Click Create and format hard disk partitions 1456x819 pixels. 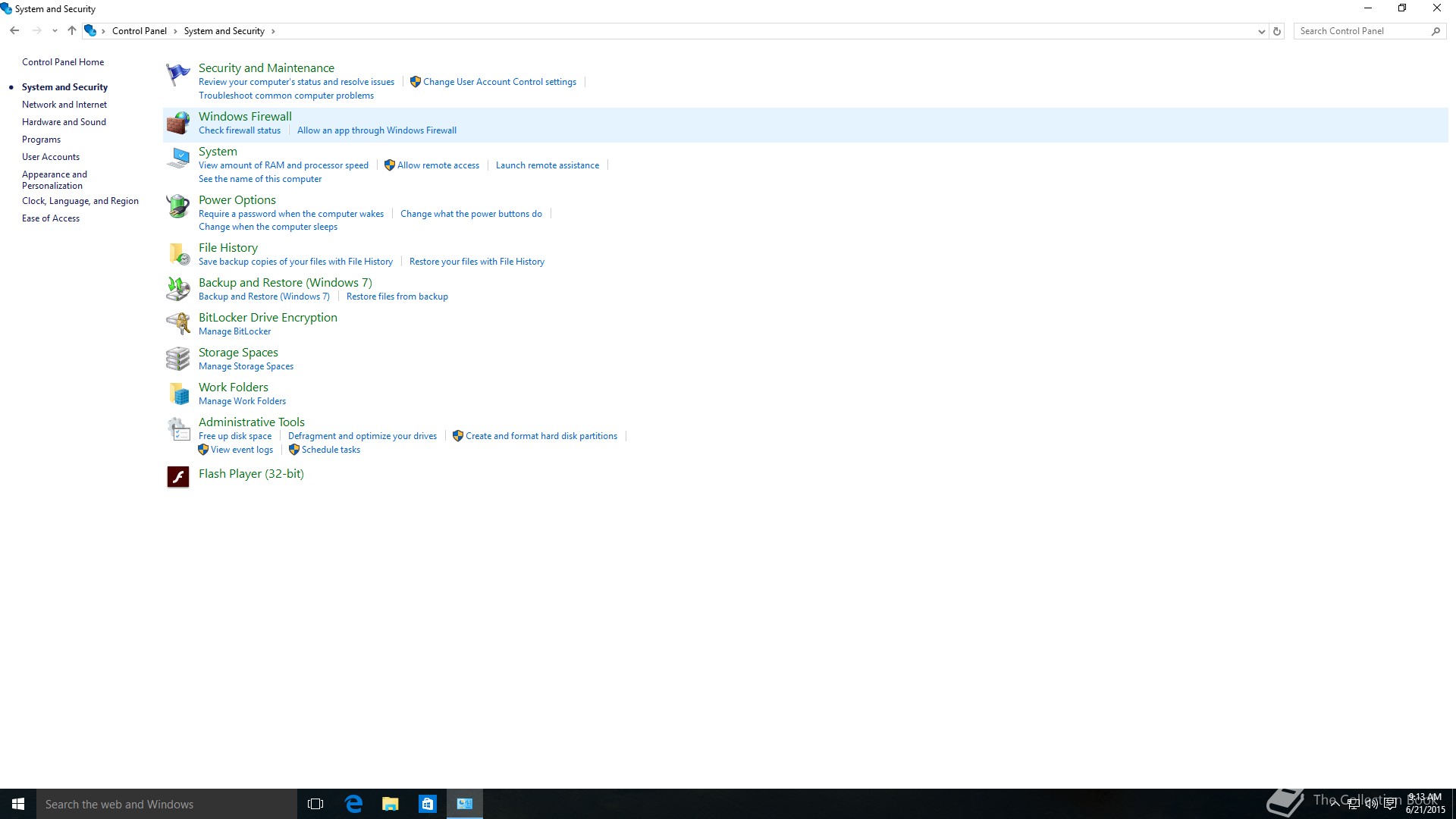[541, 436]
